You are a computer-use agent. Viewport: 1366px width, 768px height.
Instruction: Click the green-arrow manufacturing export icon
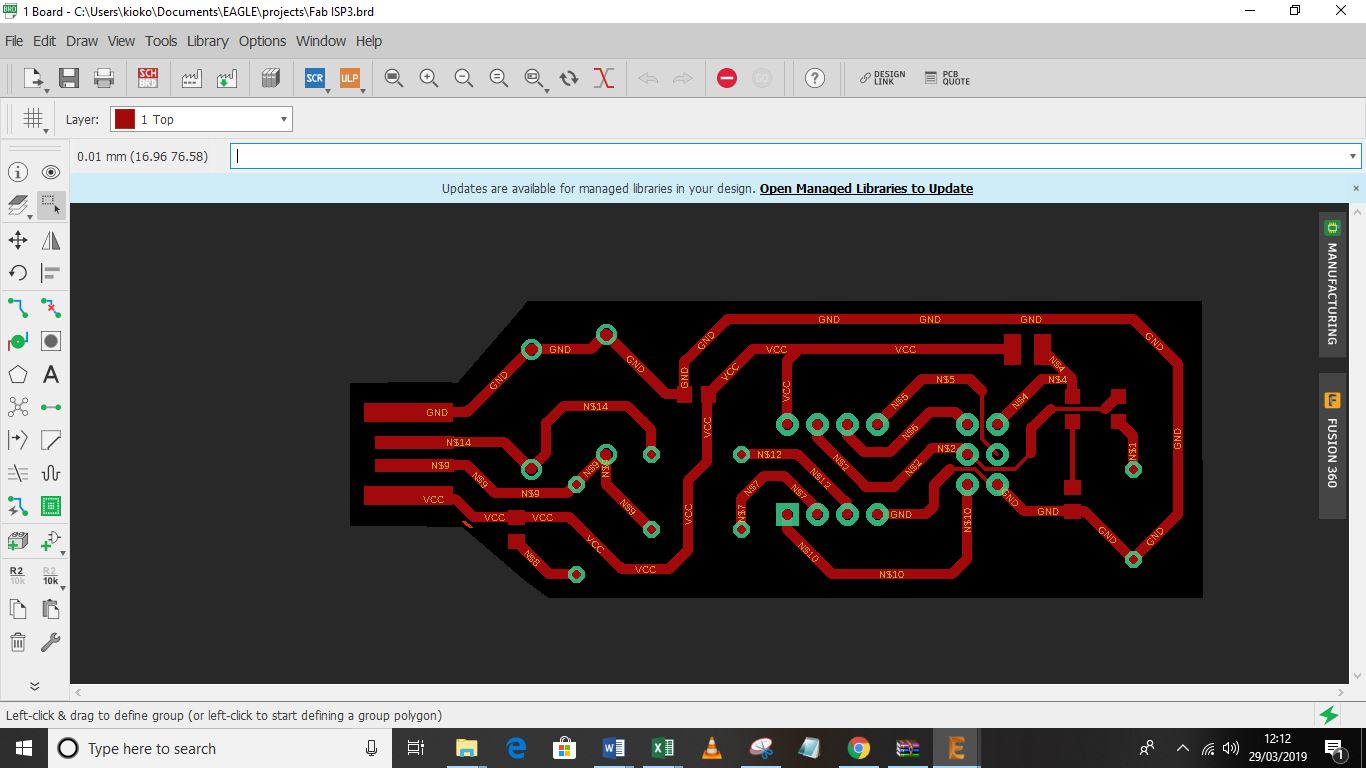pos(227,78)
